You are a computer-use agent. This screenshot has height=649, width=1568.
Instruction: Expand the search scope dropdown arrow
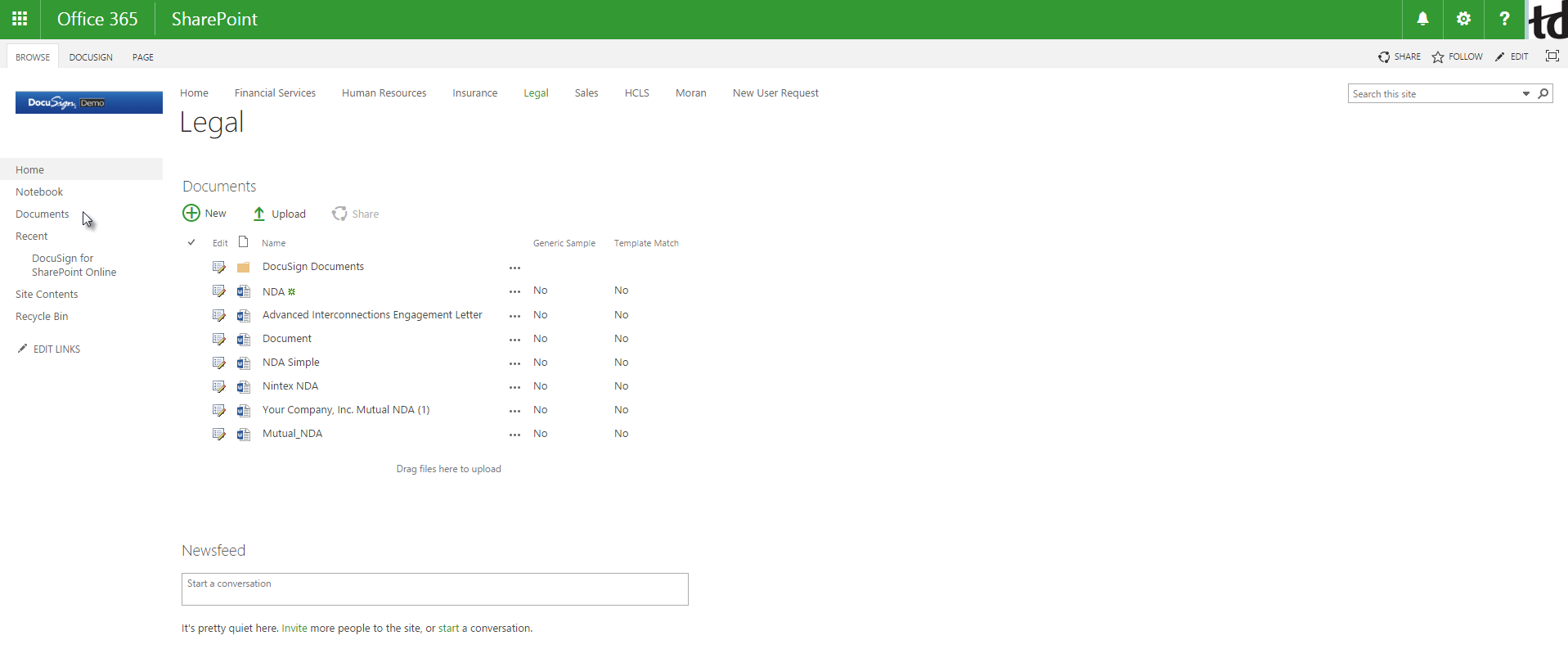pos(1525,94)
